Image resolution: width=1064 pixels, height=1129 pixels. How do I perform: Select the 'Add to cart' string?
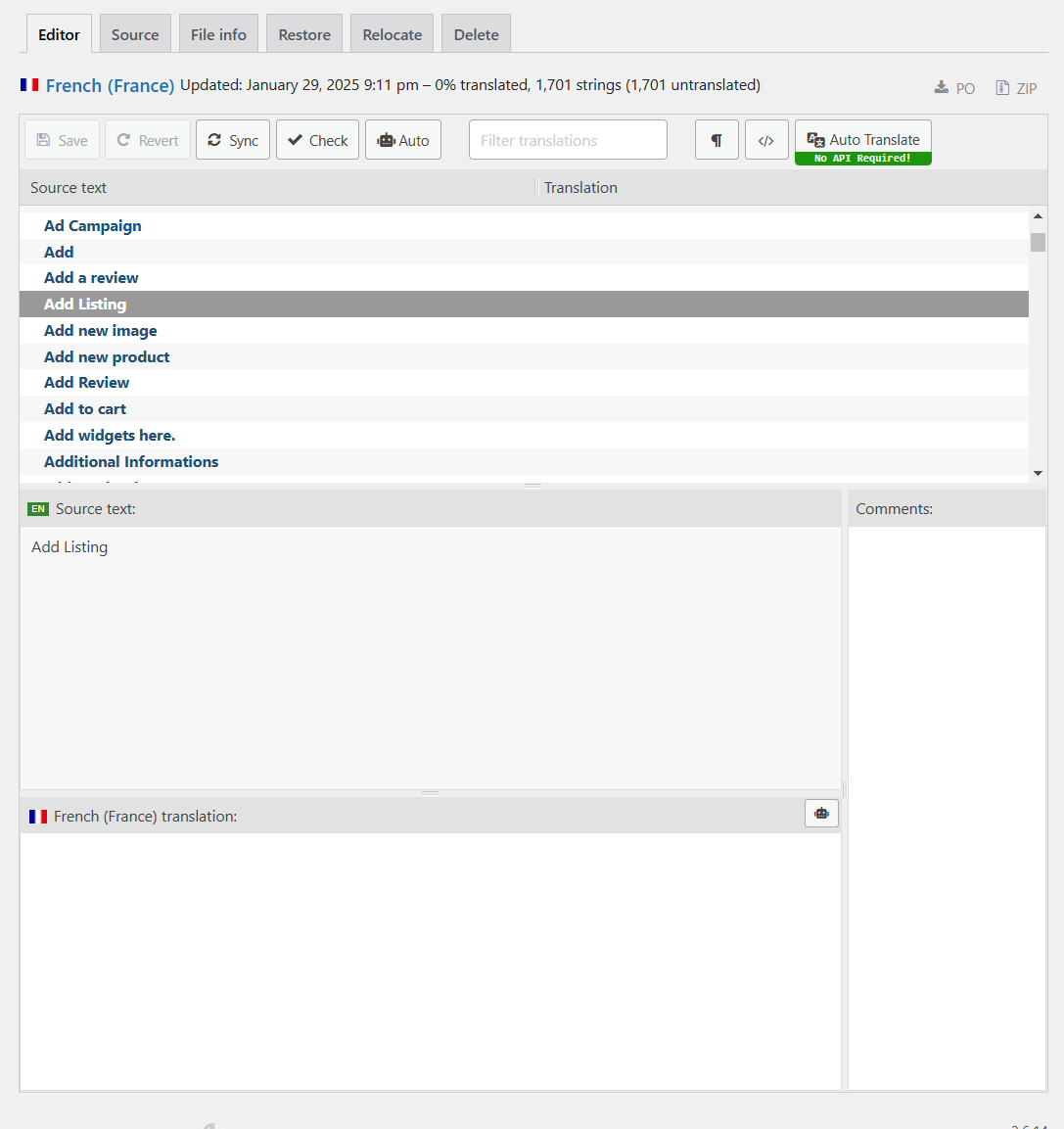point(85,409)
